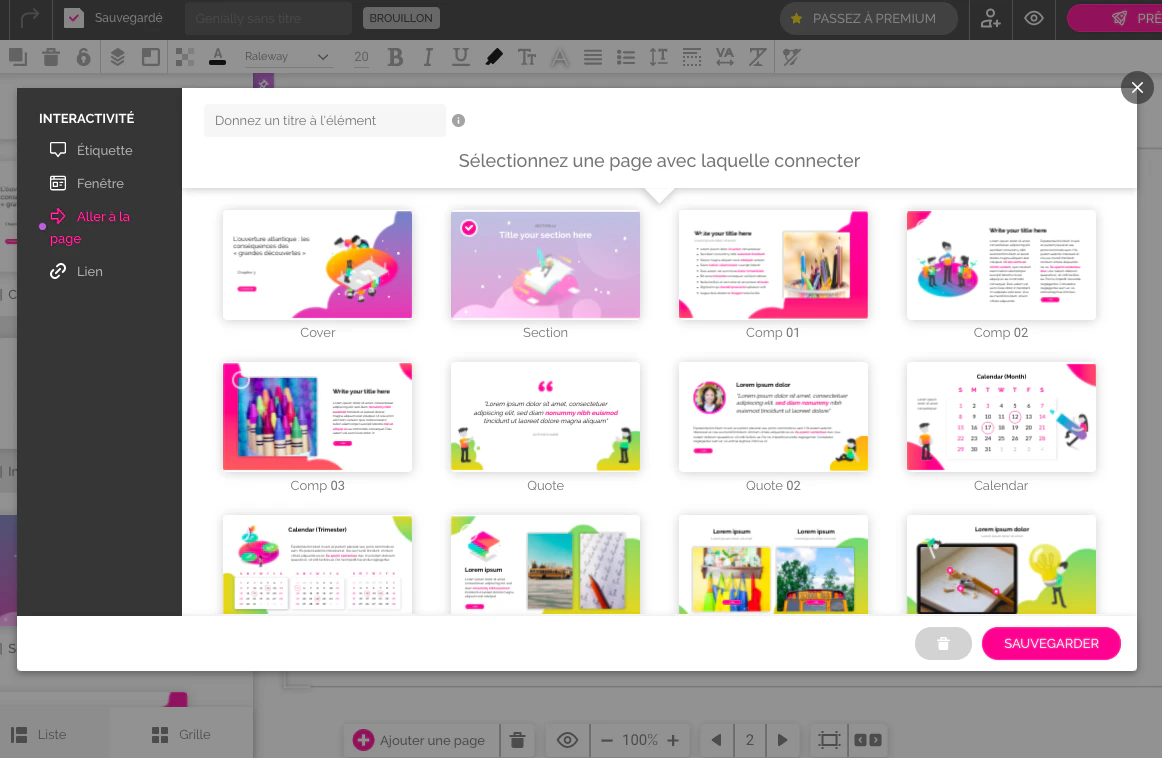Click the layers stack icon in the toolbar

[x=117, y=57]
